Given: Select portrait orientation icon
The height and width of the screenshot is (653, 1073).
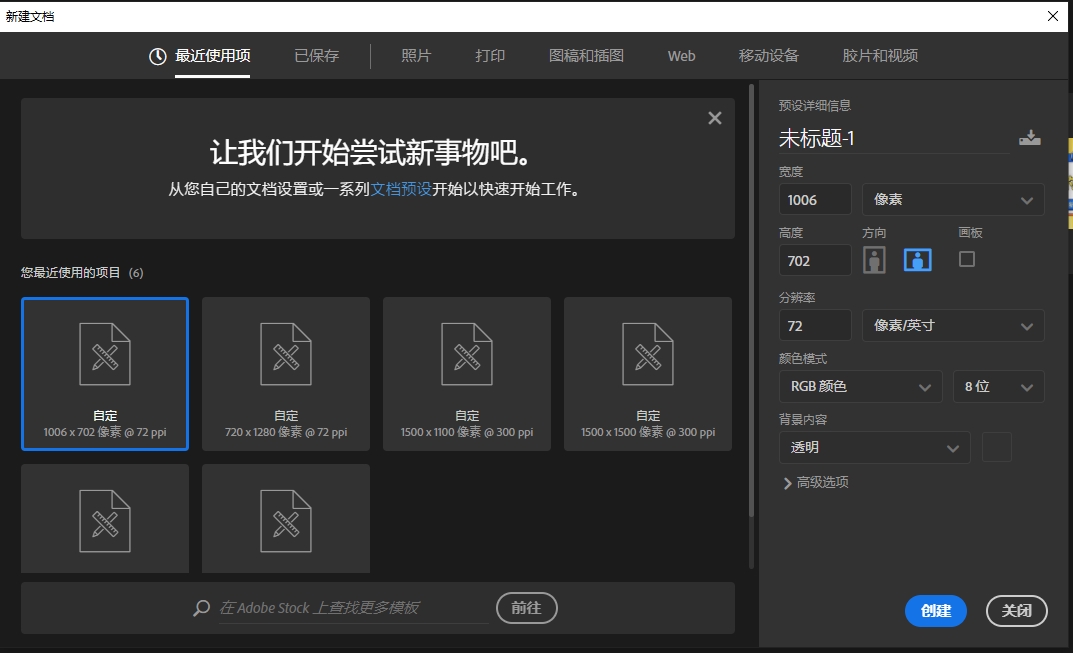Looking at the screenshot, I should coord(874,260).
